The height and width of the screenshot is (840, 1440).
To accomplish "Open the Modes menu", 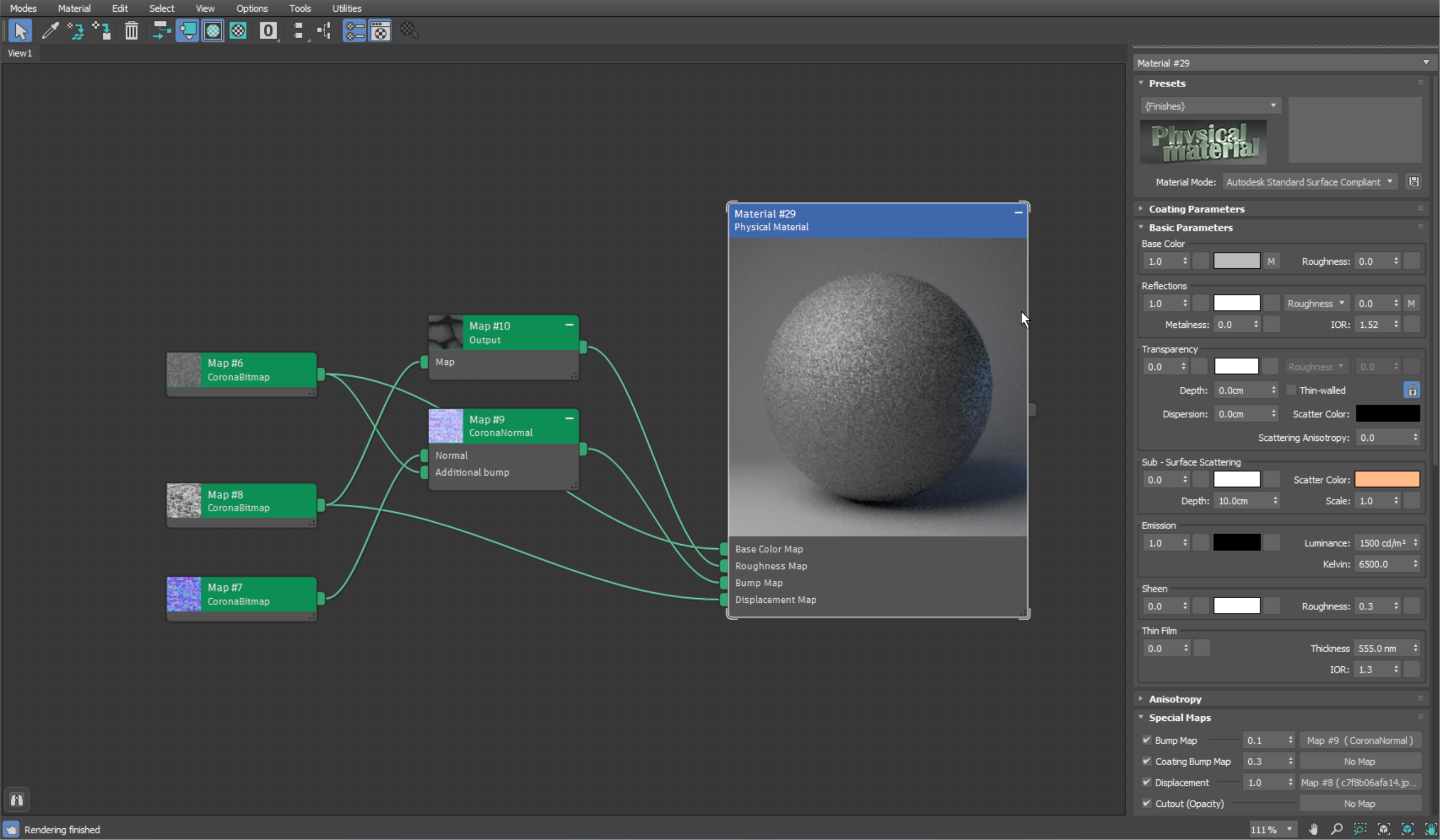I will pos(24,8).
